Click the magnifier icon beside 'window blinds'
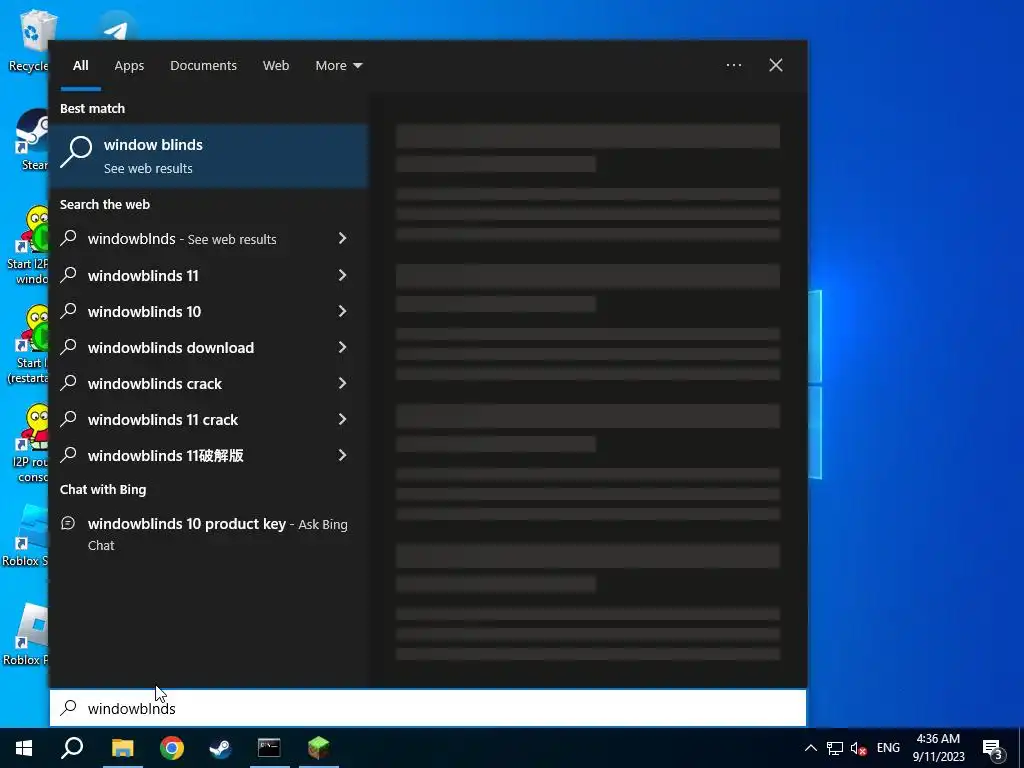The height and width of the screenshot is (768, 1024). coord(76,152)
